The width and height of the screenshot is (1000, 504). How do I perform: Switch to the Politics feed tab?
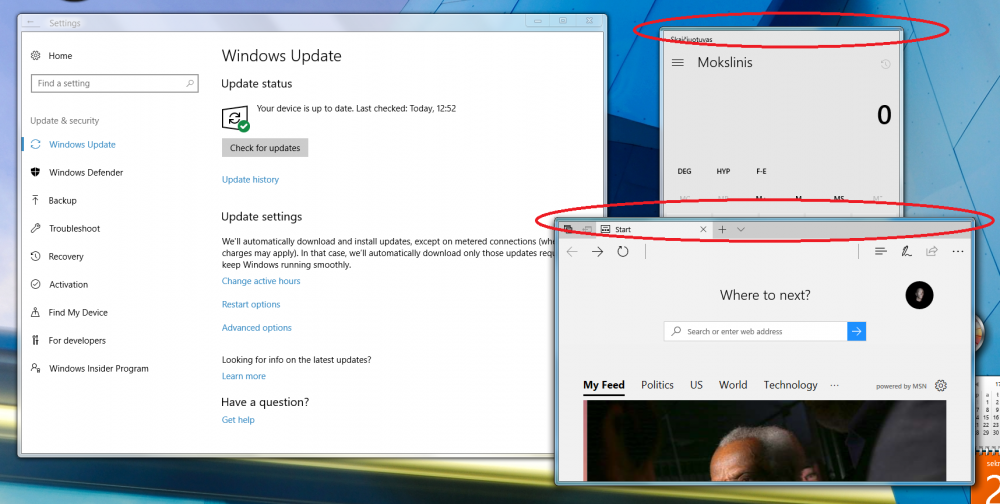(657, 385)
